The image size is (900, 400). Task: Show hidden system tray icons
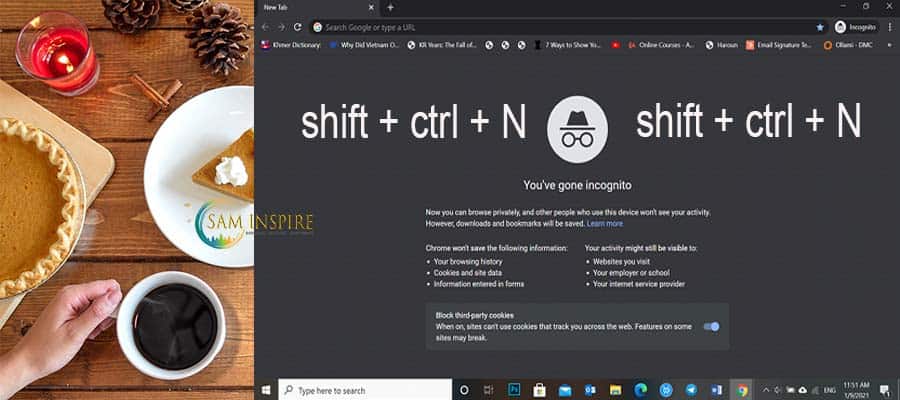tap(766, 390)
